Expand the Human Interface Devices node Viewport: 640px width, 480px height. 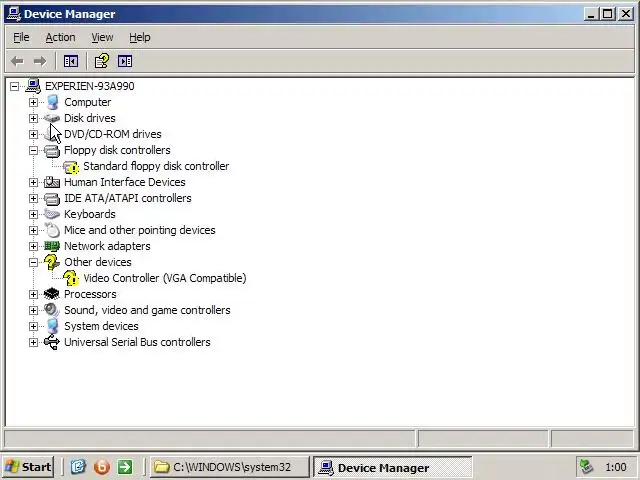pos(33,182)
